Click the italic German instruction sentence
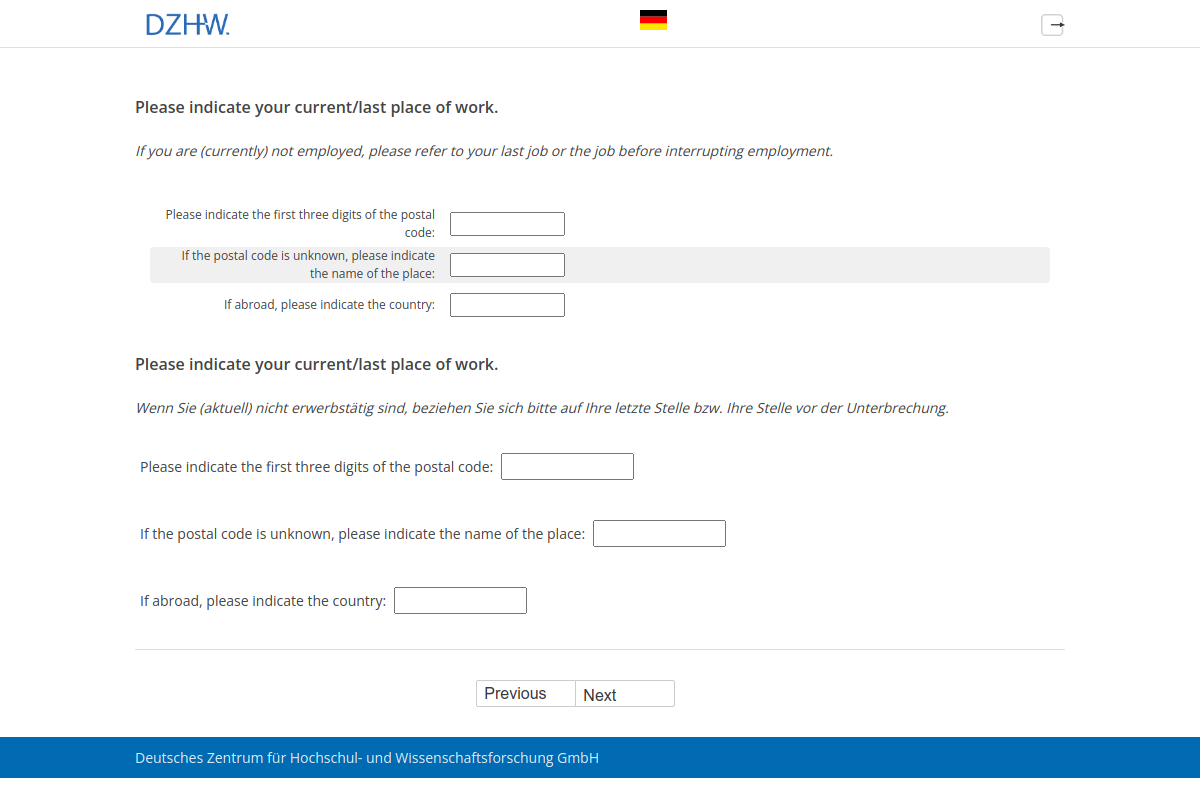The width and height of the screenshot is (1200, 787). (x=543, y=408)
